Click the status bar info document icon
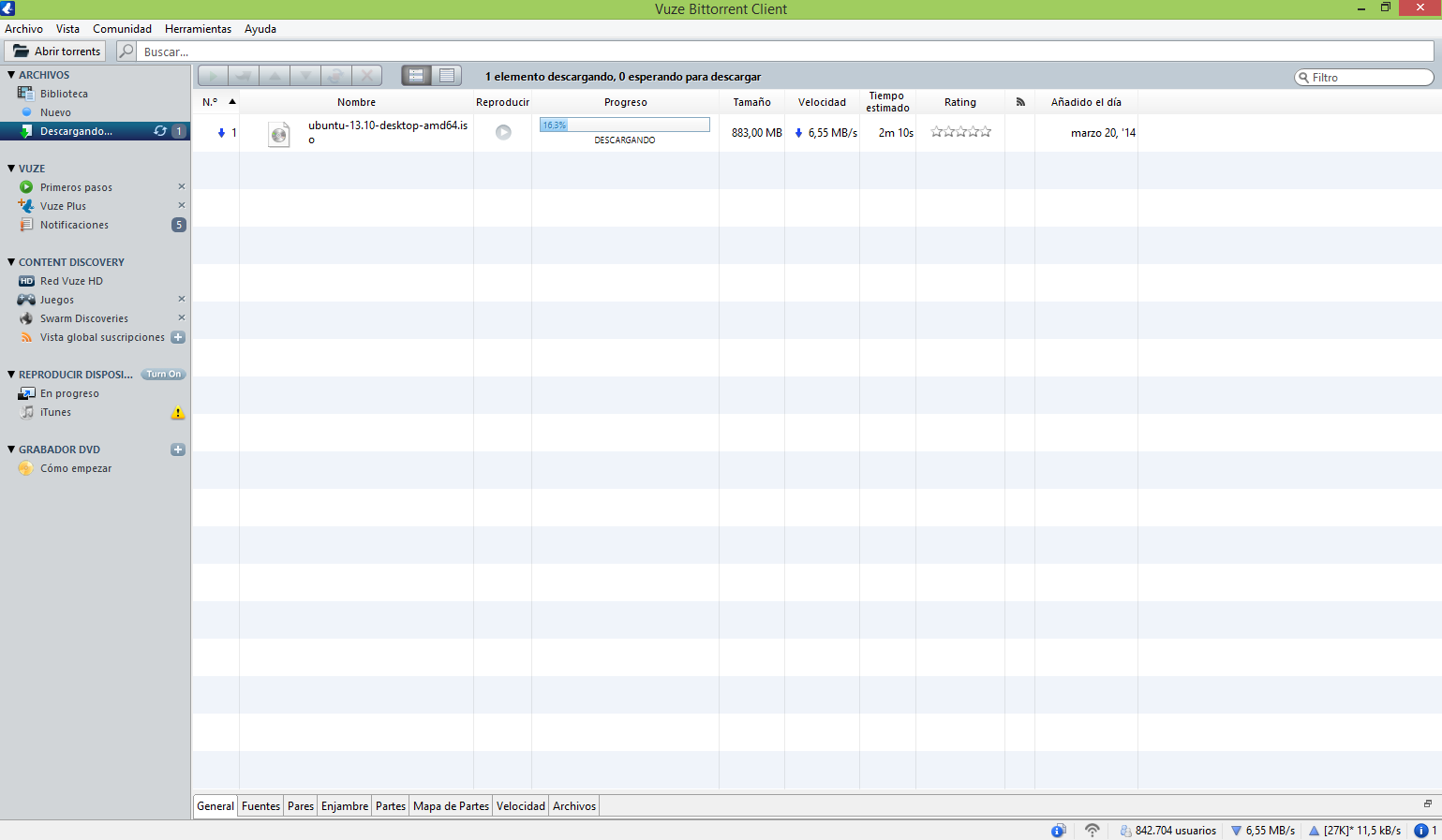1442x840 pixels. [x=1058, y=831]
